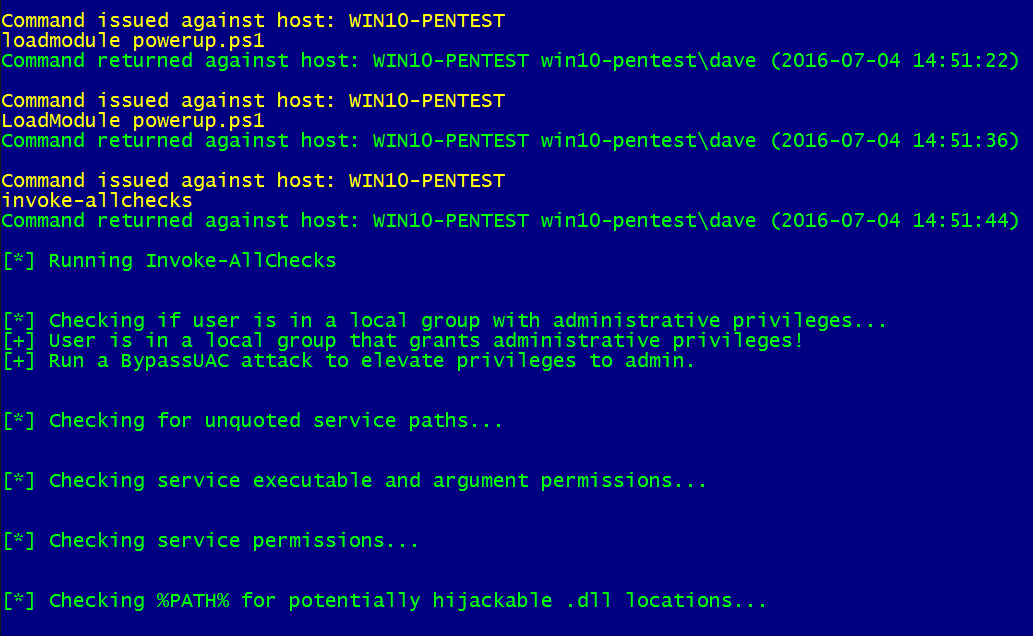Click the 'Checking service permissions...' line
1033x636 pixels.
tap(211, 541)
